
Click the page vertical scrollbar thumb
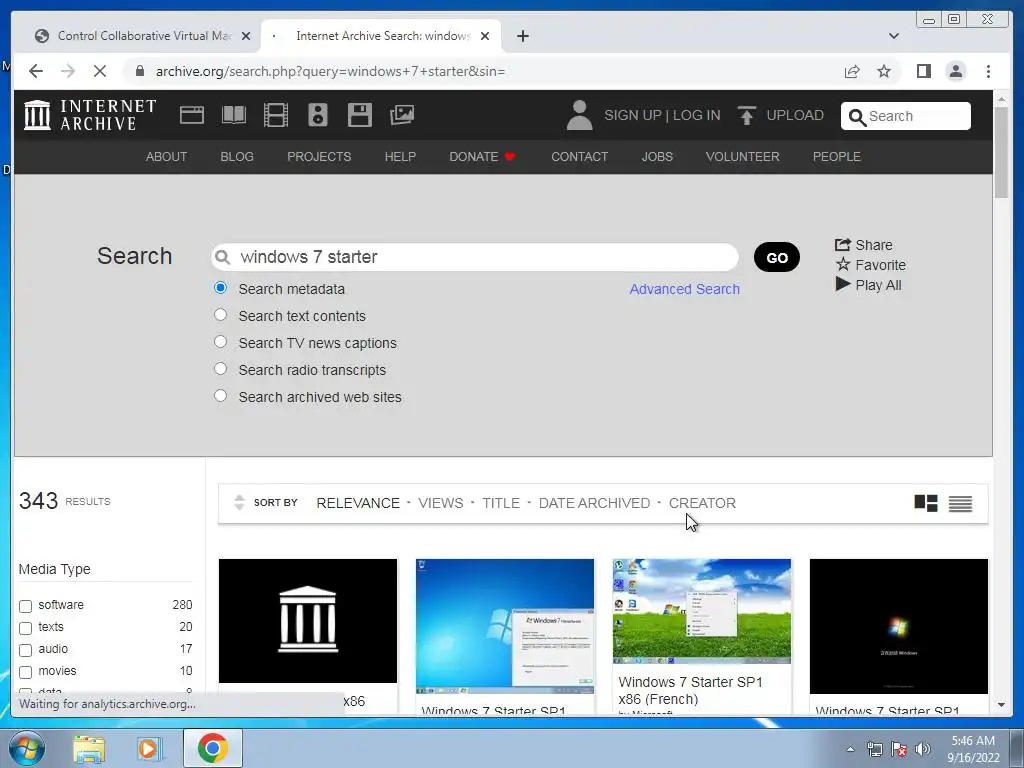click(x=1001, y=152)
